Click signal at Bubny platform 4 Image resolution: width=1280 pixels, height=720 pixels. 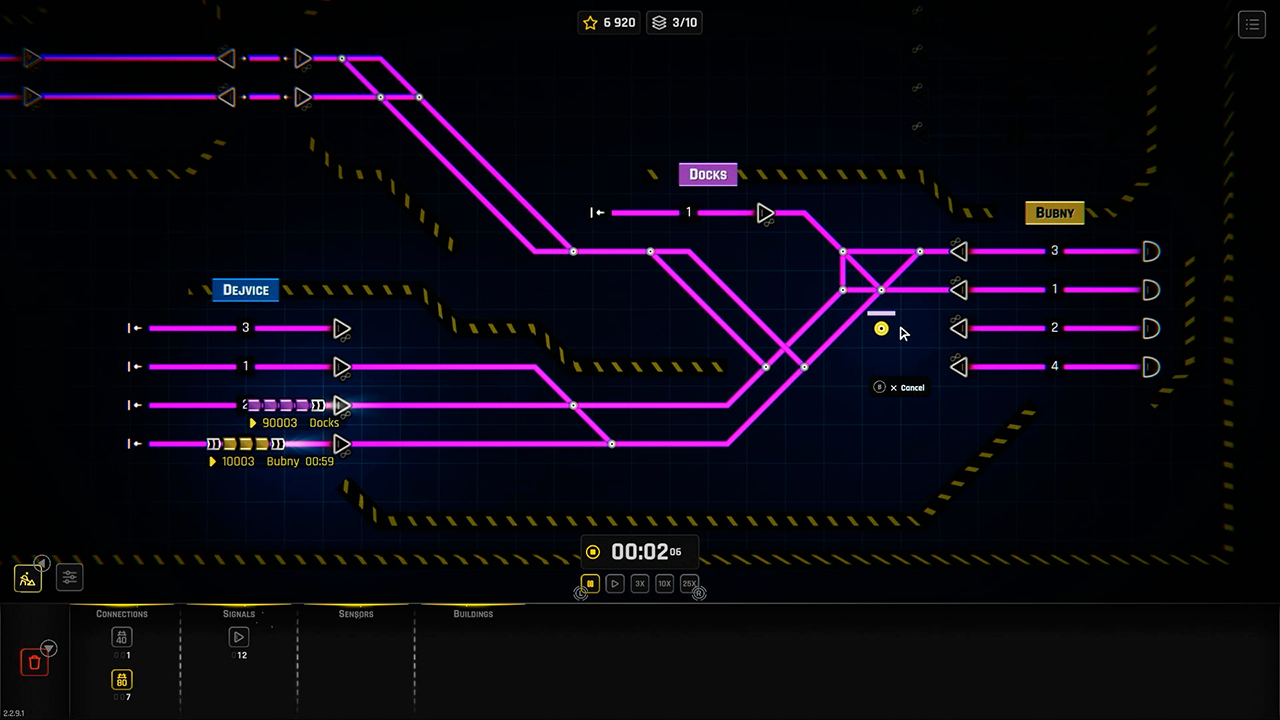coord(958,367)
